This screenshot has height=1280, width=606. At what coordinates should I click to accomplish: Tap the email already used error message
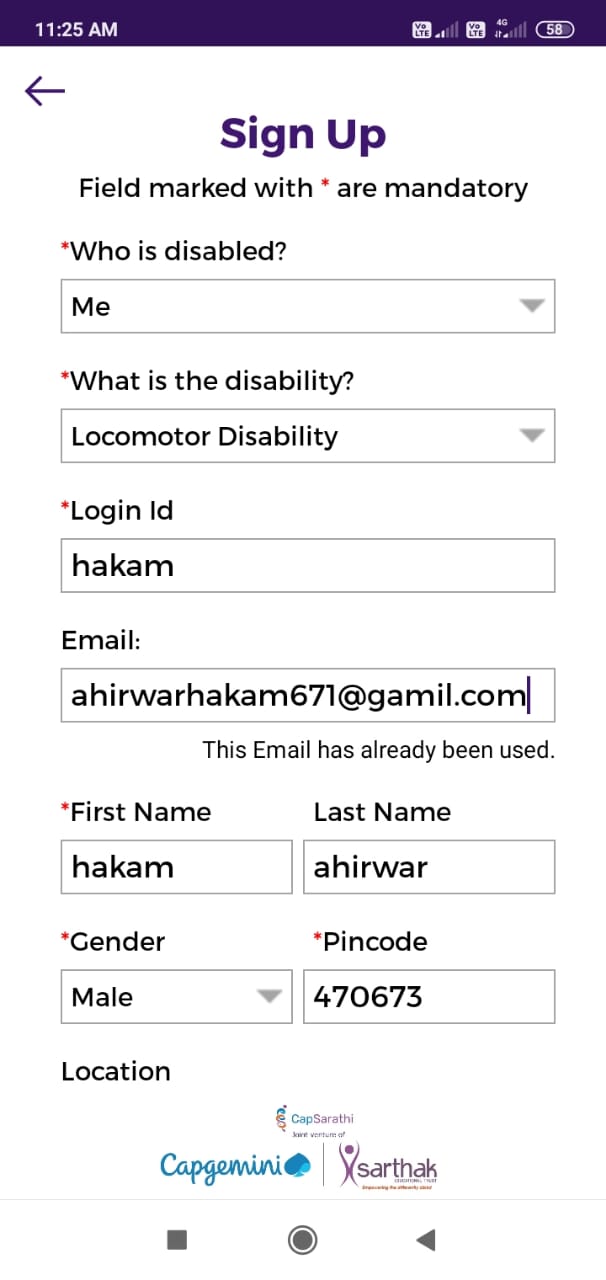point(378,749)
